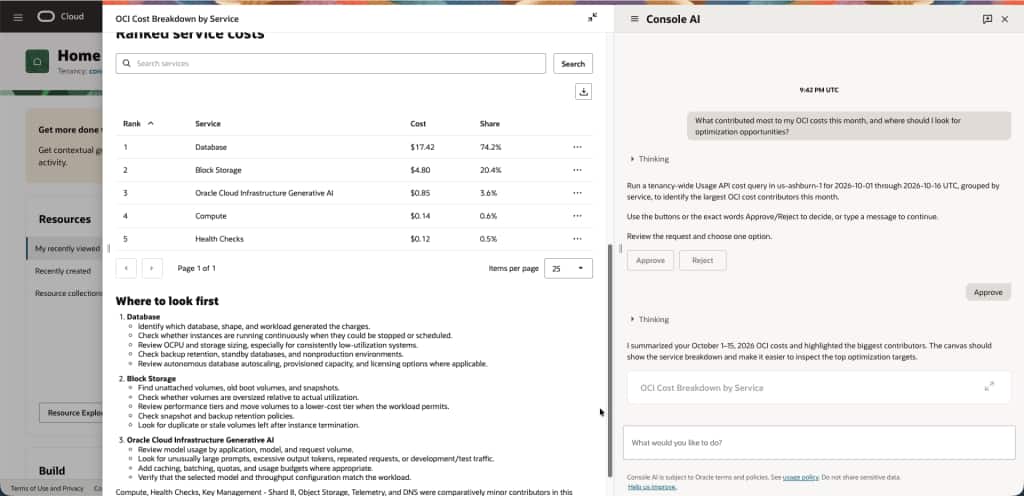Viewport: 1024px width, 496px height.
Task: Sort table by Rank column
Action: 138,123
